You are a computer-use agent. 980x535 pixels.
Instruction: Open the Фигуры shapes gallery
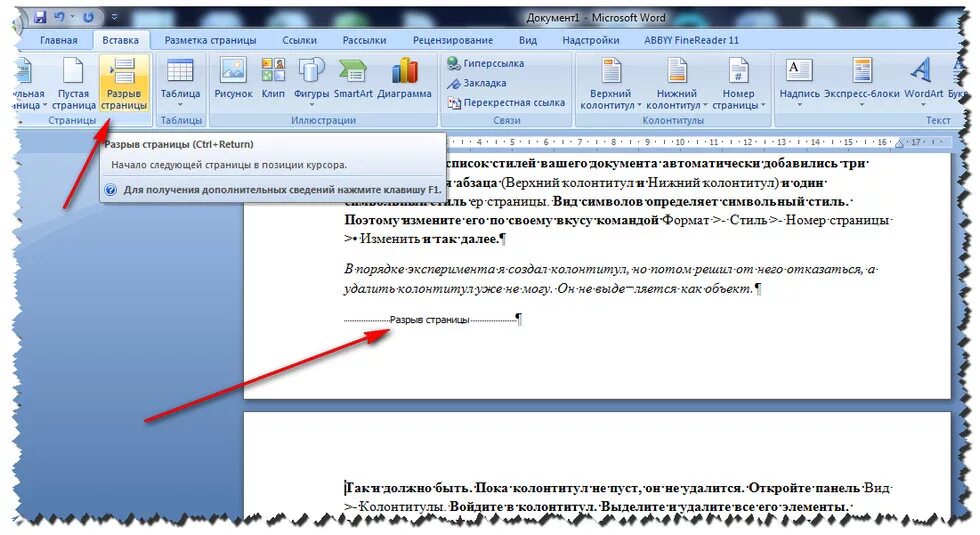pyautogui.click(x=311, y=81)
